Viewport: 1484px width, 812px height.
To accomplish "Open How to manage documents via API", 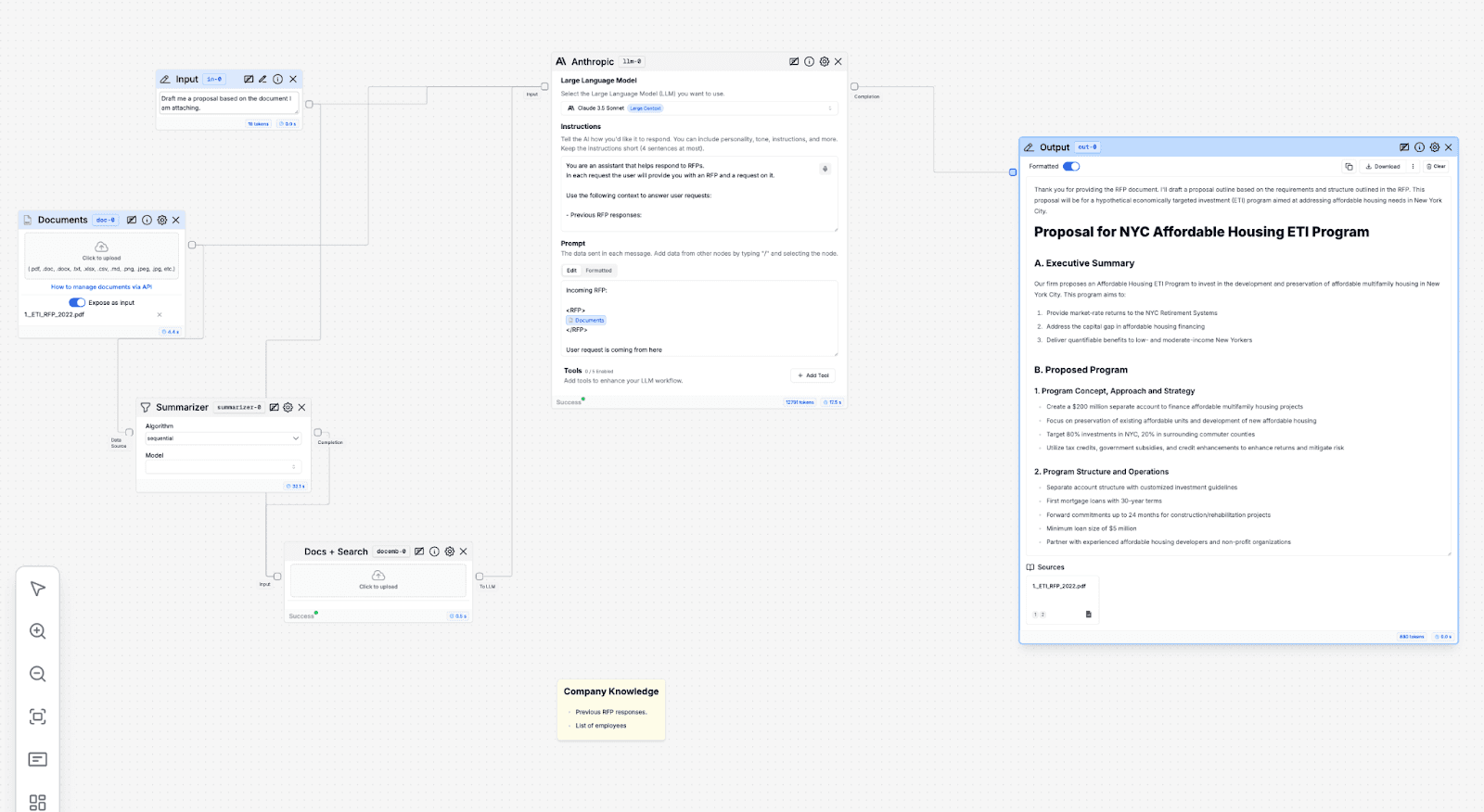I will [x=101, y=287].
